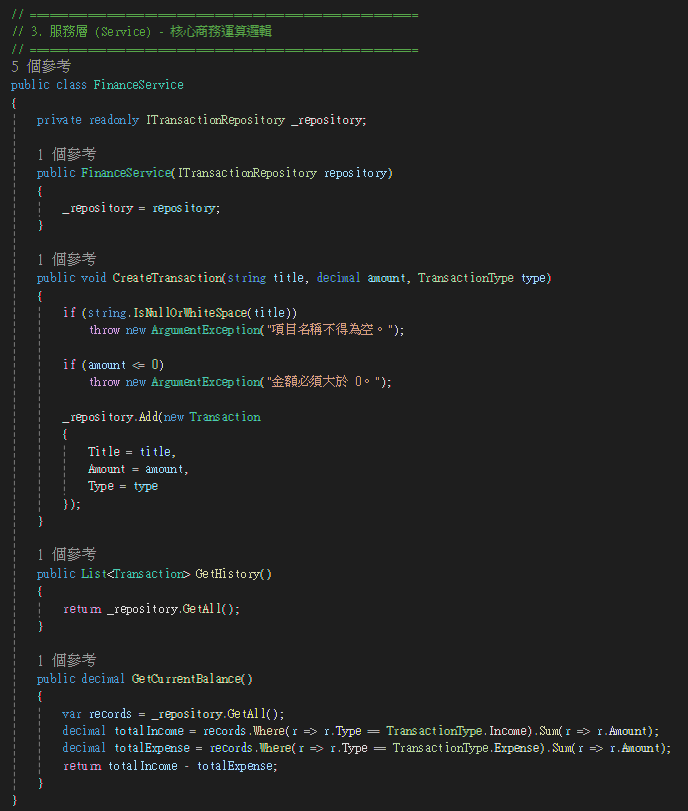Open "1 個參考" CodeLens above the FinanceService constructor

pos(66,154)
